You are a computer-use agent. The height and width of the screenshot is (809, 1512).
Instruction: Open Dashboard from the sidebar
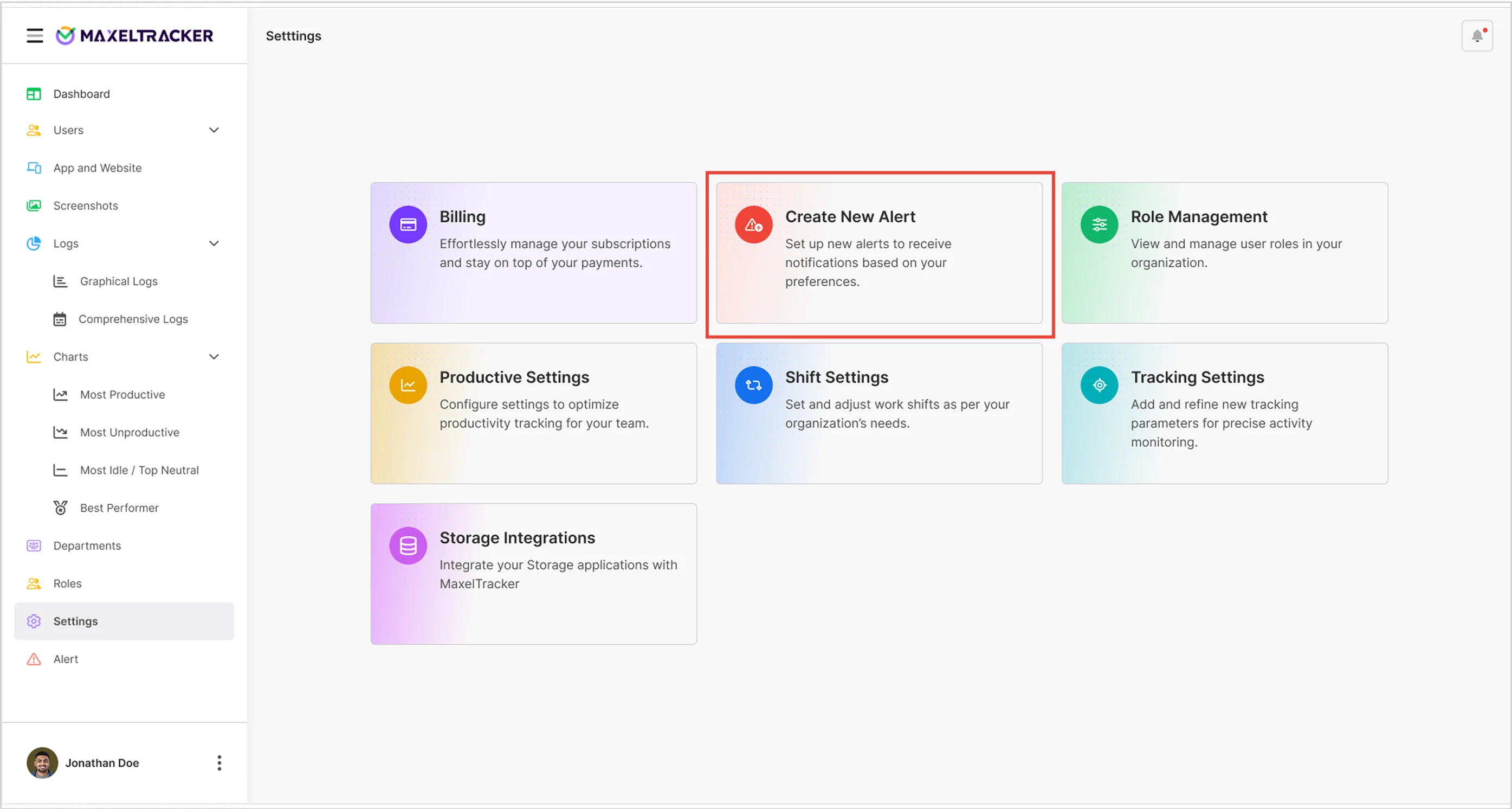click(x=125, y=94)
